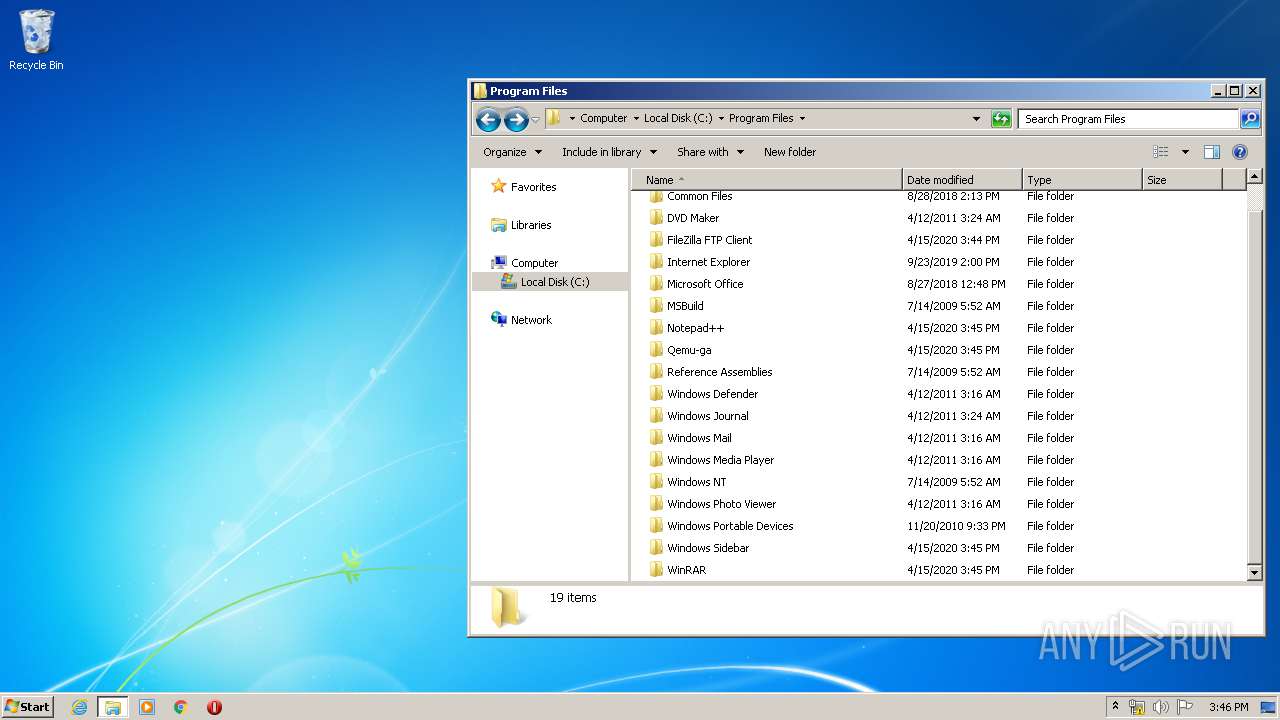Select the Qemu-ga folder icon
This screenshot has height=720, width=1280.
click(656, 350)
